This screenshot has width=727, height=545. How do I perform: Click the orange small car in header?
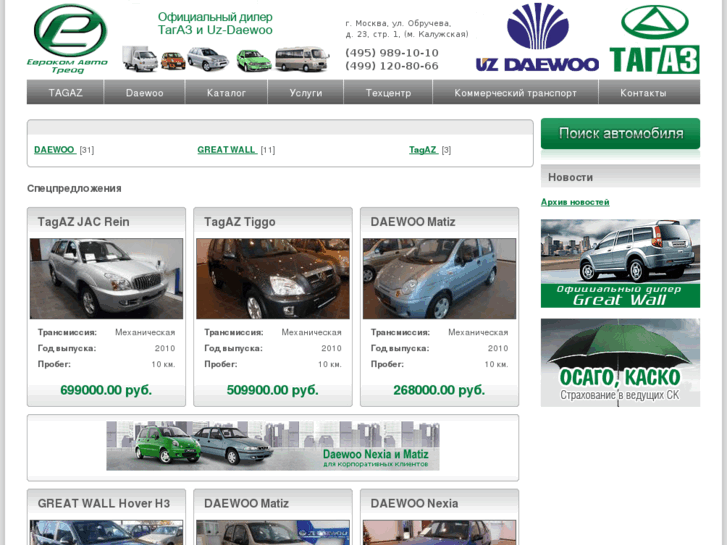pyautogui.click(x=173, y=61)
